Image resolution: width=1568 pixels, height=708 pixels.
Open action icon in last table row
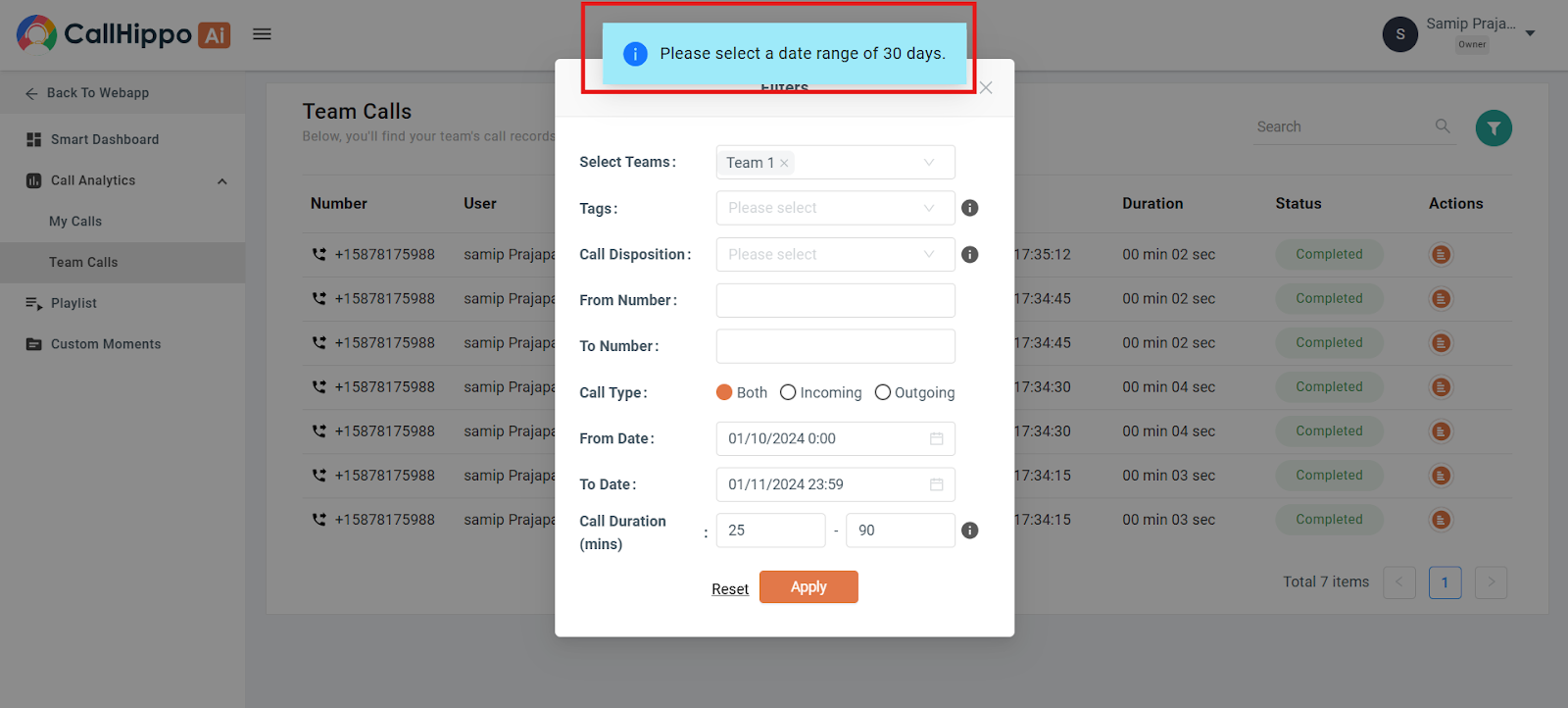[x=1441, y=520]
